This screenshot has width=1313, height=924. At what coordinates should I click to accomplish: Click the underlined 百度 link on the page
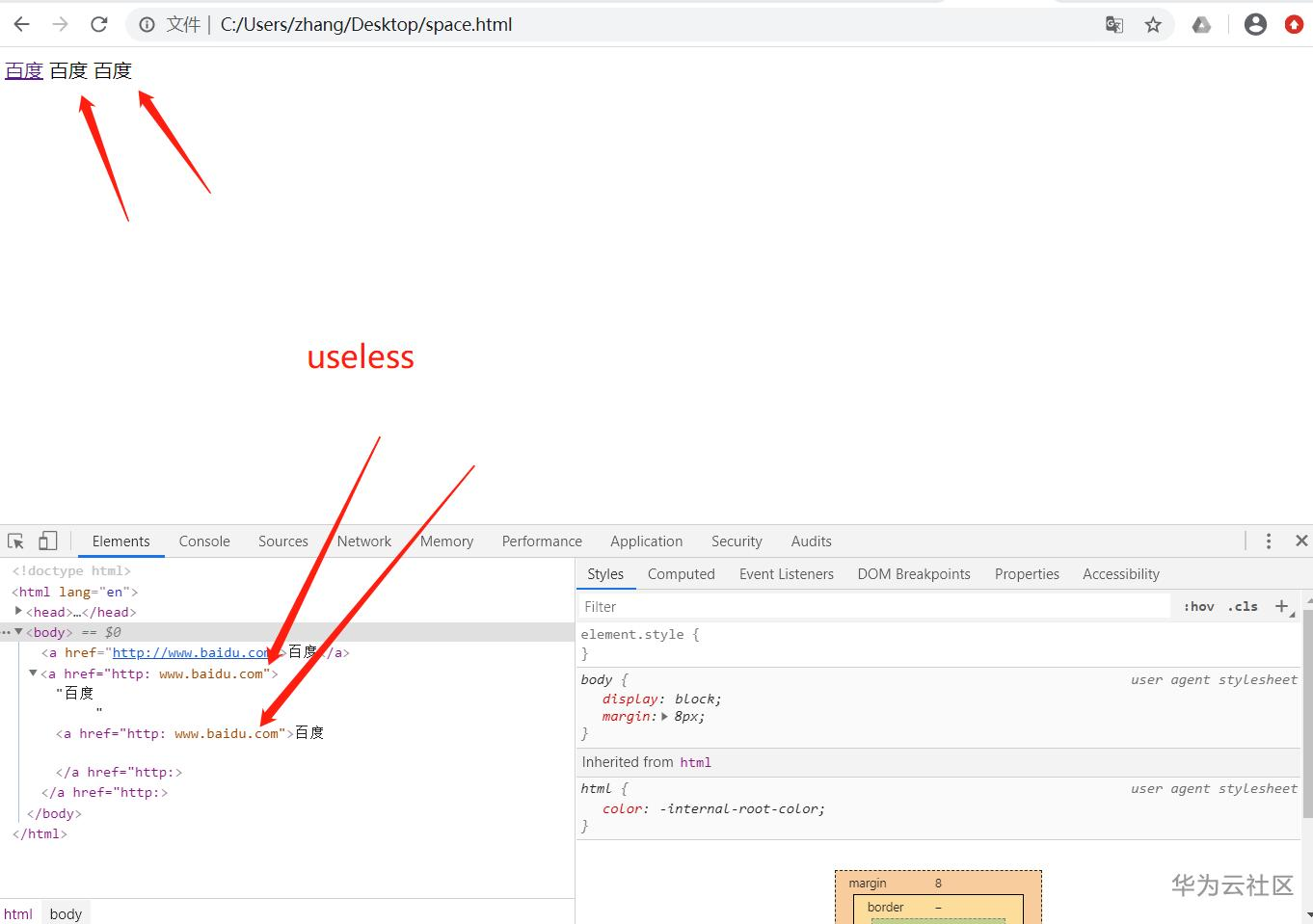[x=24, y=70]
